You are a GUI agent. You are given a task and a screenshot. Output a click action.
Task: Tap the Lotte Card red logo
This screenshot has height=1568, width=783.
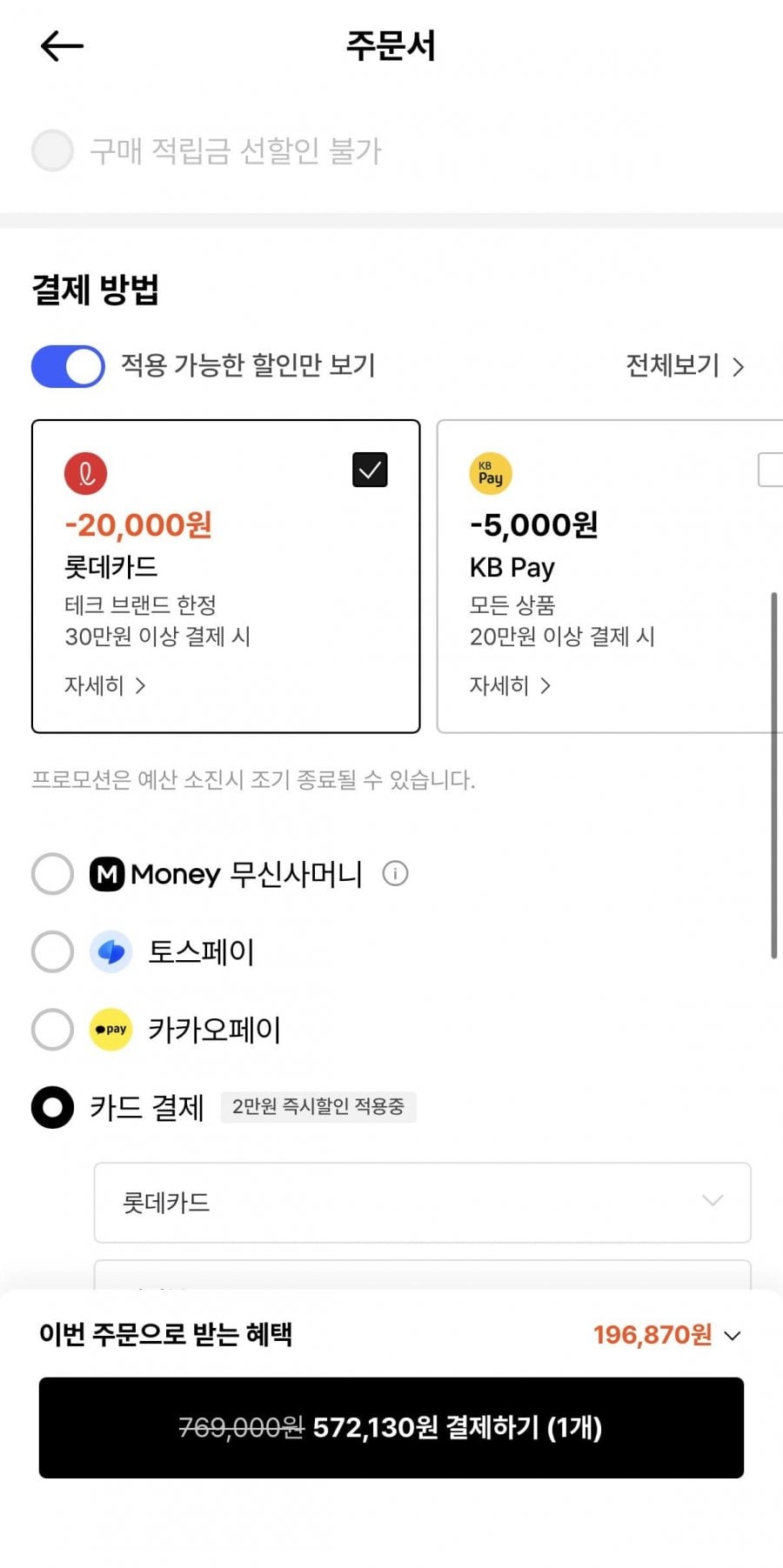pos(85,474)
